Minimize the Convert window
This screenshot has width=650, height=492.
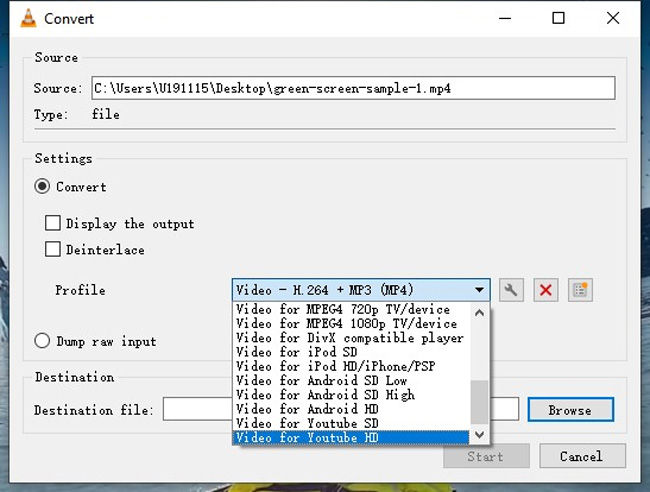tap(504, 18)
